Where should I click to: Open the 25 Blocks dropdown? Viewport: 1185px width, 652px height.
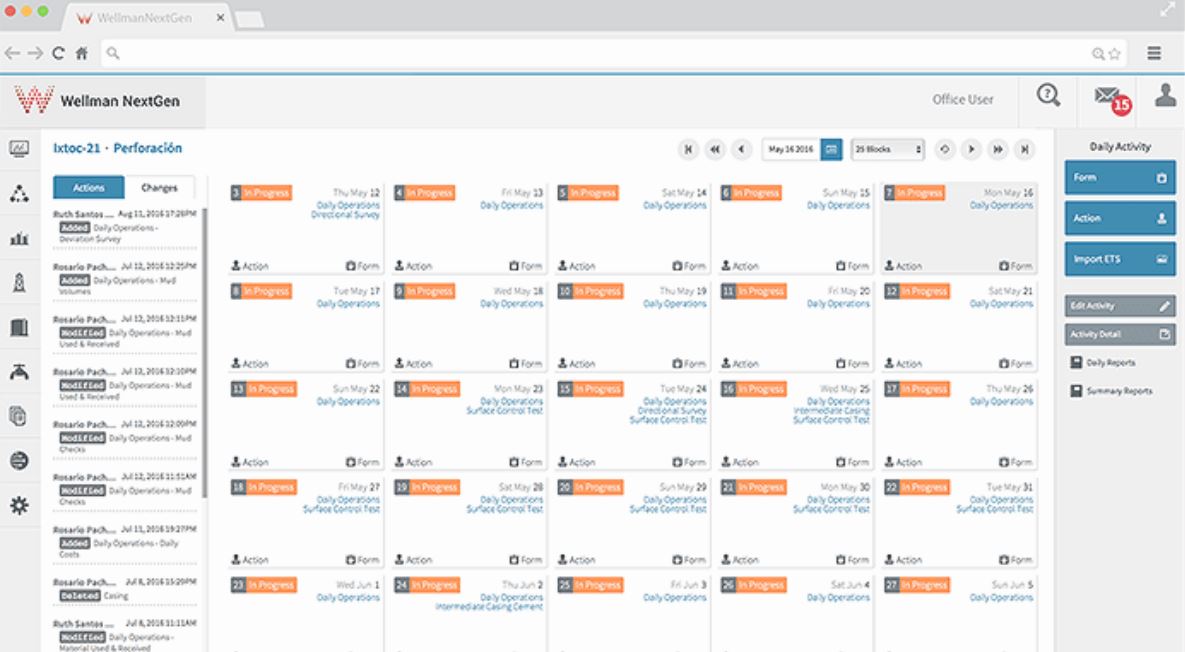(x=888, y=150)
